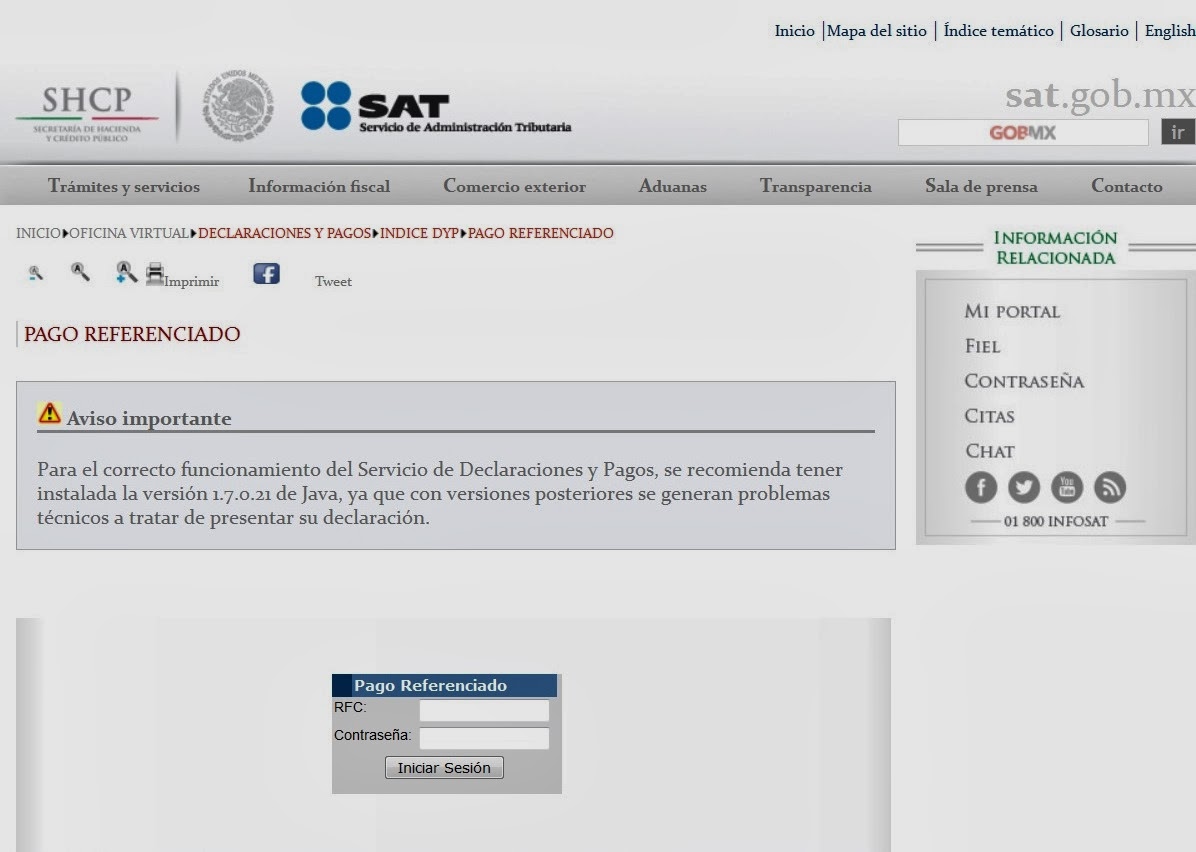
Task: Open Comercio exterior menu
Action: pyautogui.click(x=515, y=186)
